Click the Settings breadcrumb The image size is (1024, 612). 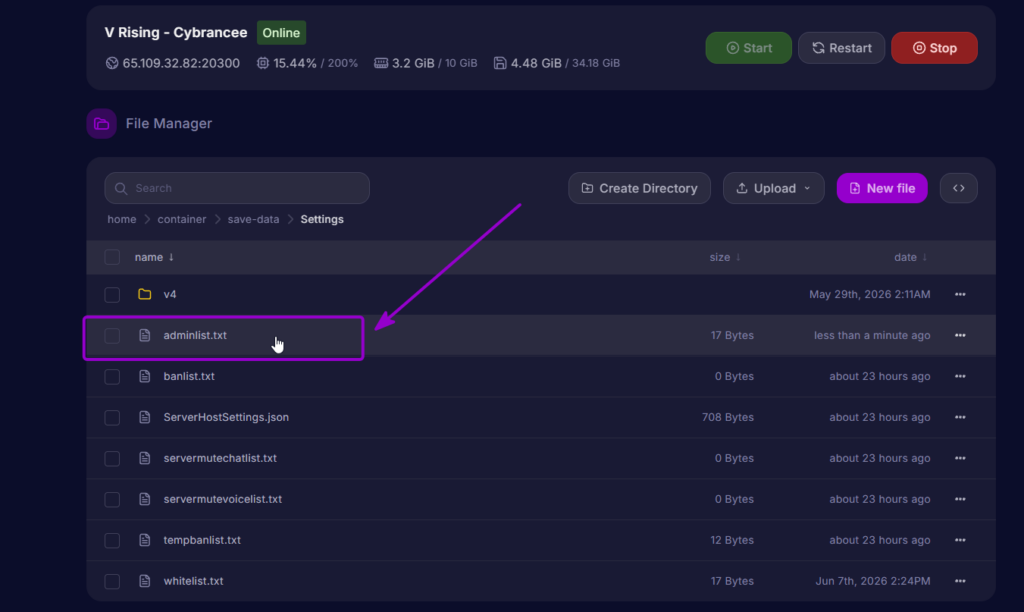click(x=322, y=219)
